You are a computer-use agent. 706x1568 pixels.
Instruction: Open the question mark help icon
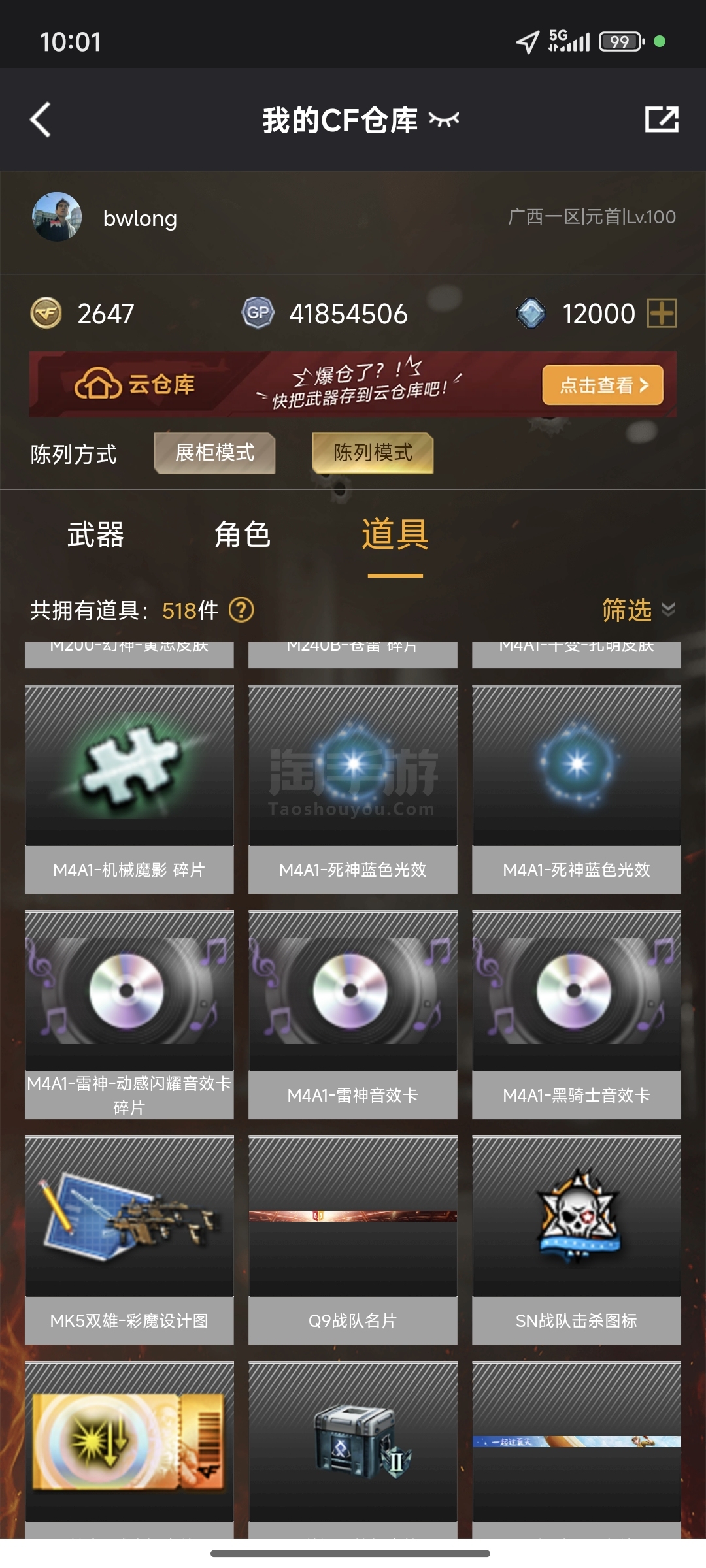(241, 610)
